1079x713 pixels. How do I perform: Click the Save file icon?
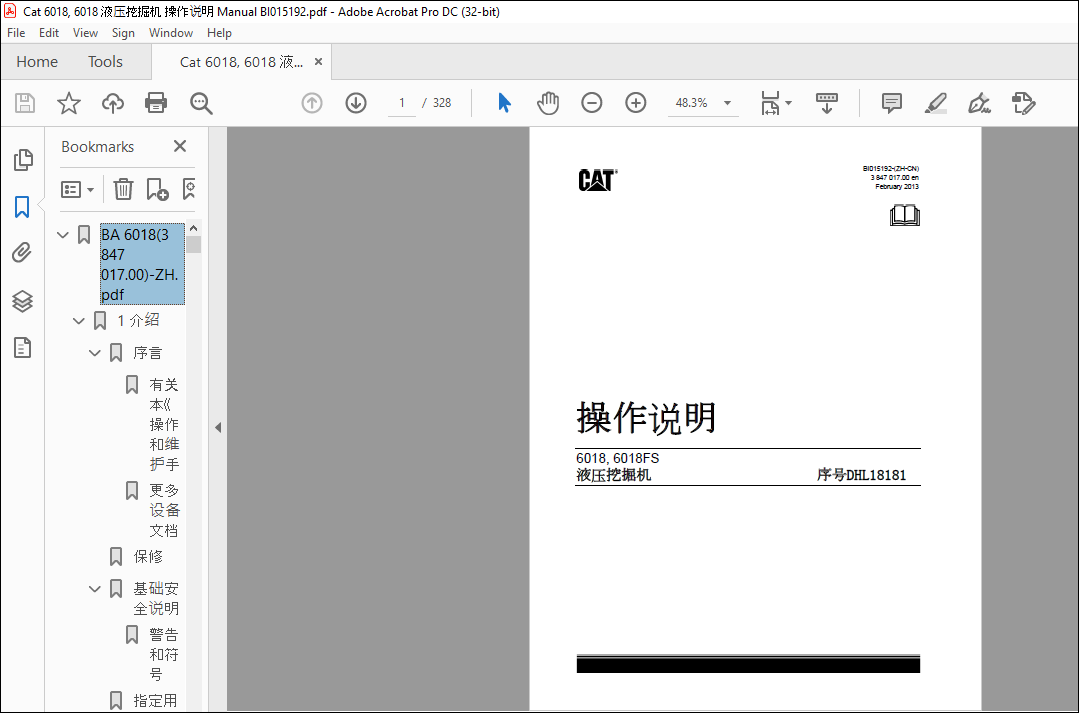tap(25, 103)
